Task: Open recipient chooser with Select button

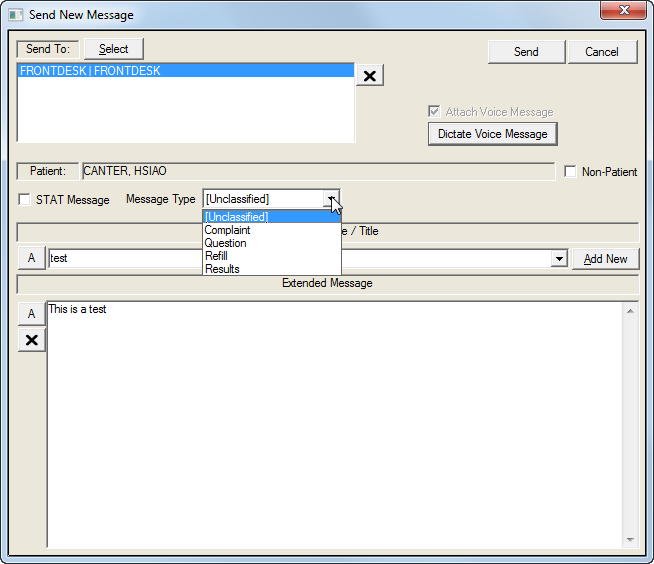Action: click(113, 49)
